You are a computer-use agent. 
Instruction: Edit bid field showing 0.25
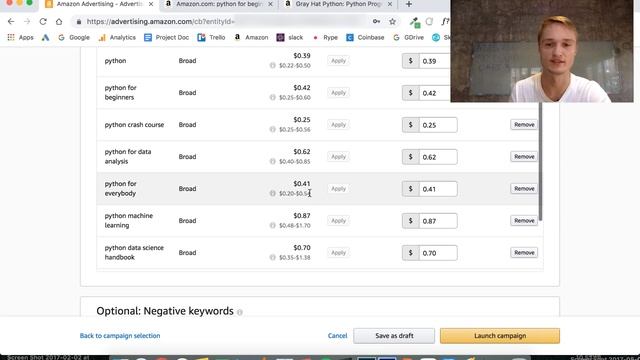pyautogui.click(x=438, y=125)
